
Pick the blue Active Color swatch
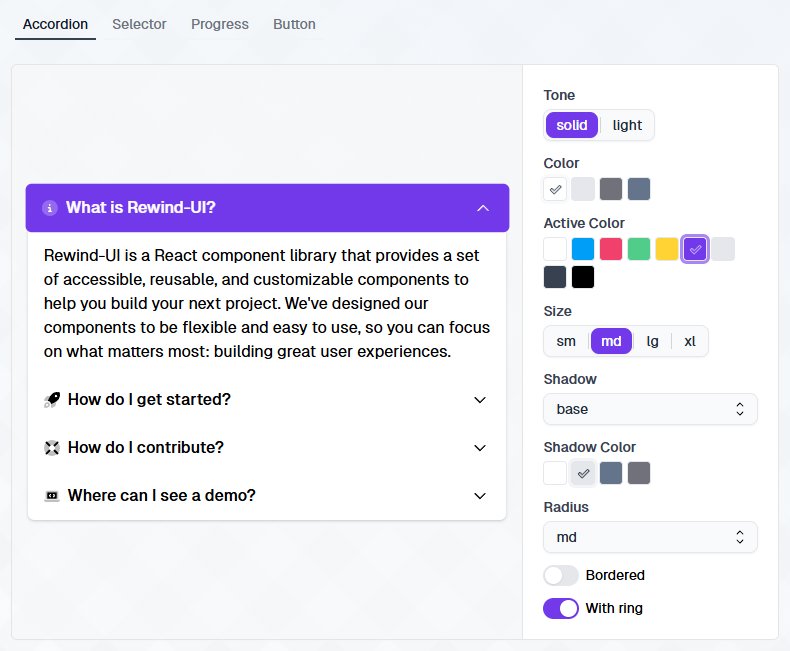click(583, 249)
